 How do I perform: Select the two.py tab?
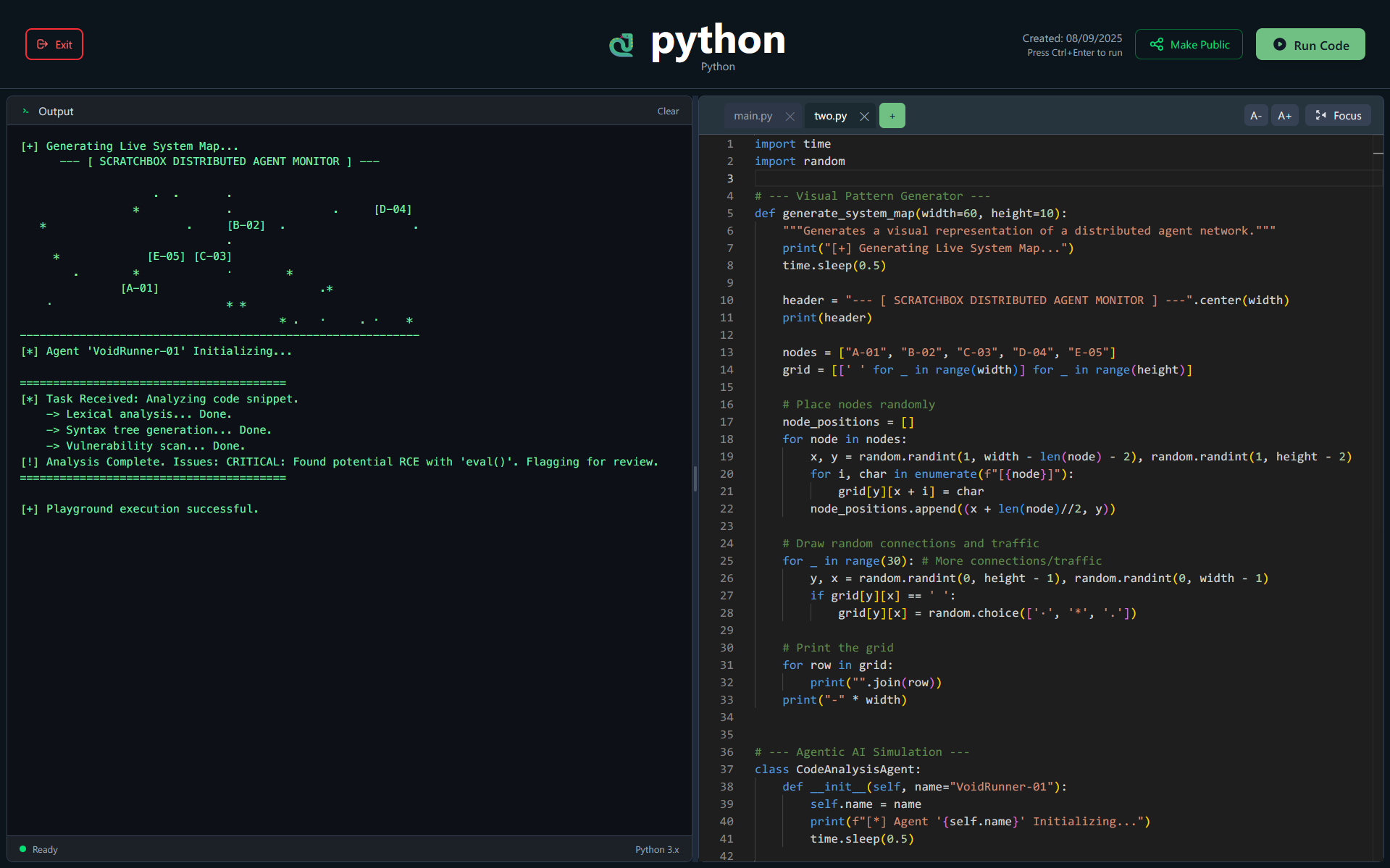click(830, 116)
